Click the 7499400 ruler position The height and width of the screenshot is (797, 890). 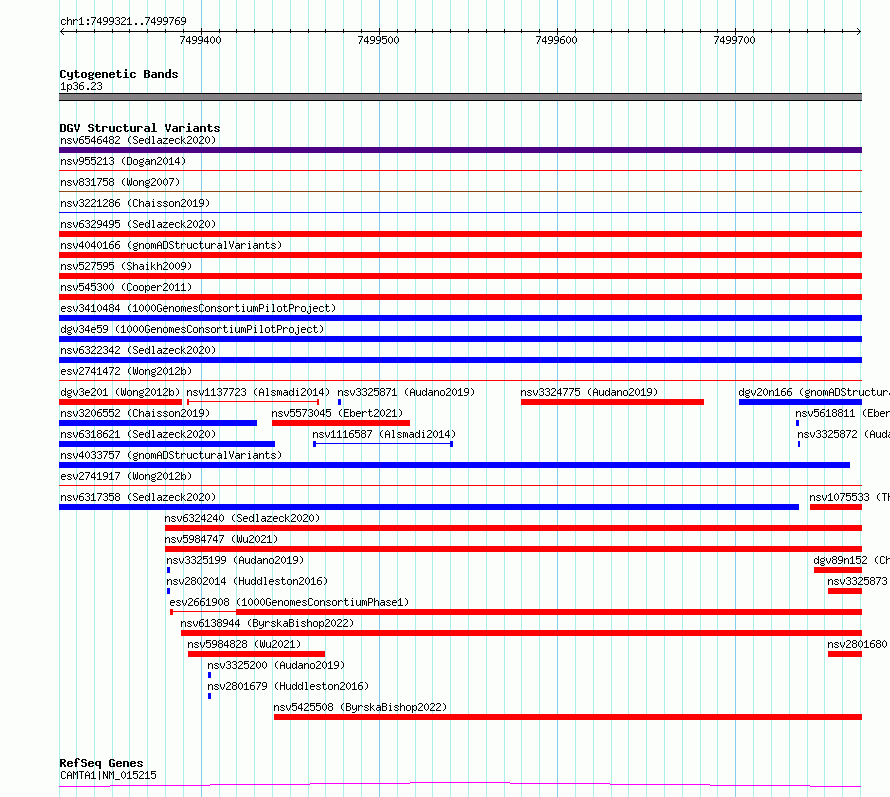[200, 40]
